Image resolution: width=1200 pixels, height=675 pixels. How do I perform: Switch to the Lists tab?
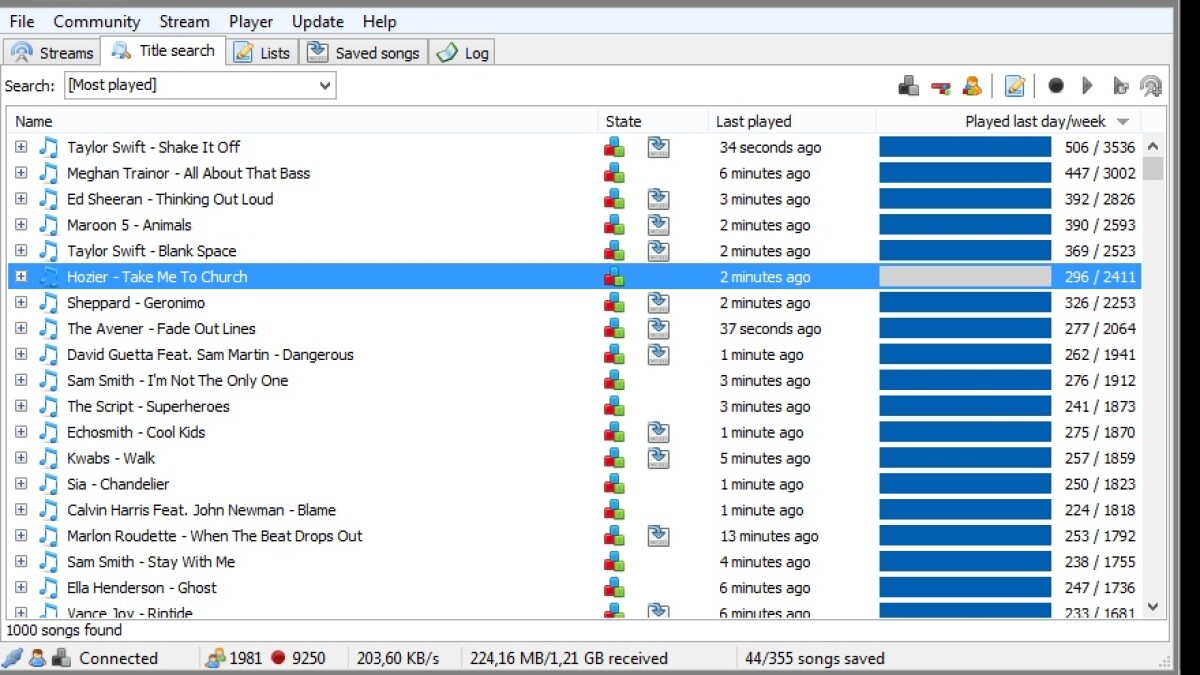[262, 53]
